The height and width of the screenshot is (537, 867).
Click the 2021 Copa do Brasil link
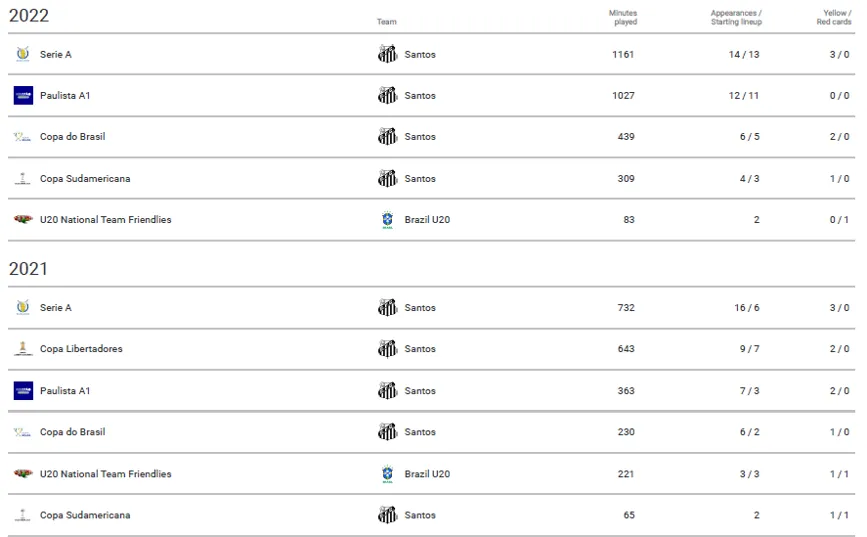click(72, 432)
